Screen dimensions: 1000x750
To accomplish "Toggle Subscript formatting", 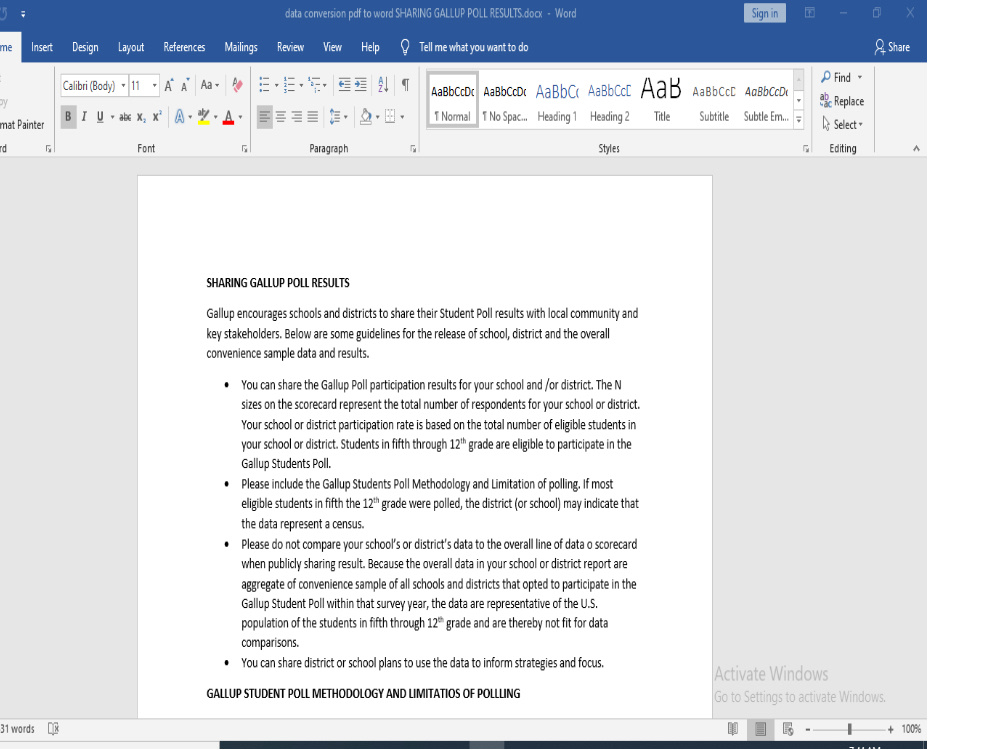I will pyautogui.click(x=142, y=117).
